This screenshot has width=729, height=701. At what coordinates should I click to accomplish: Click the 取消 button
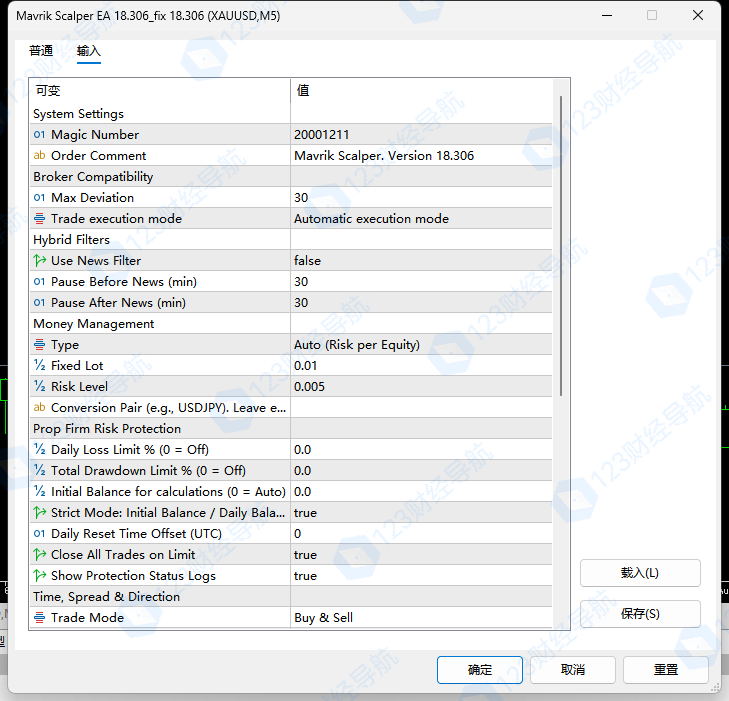tap(573, 670)
